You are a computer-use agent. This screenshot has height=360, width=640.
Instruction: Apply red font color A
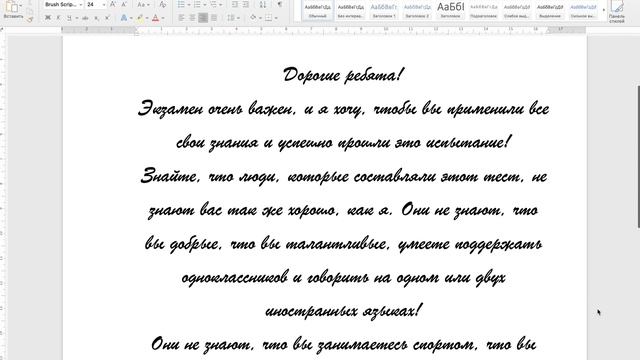pyautogui.click(x=156, y=18)
